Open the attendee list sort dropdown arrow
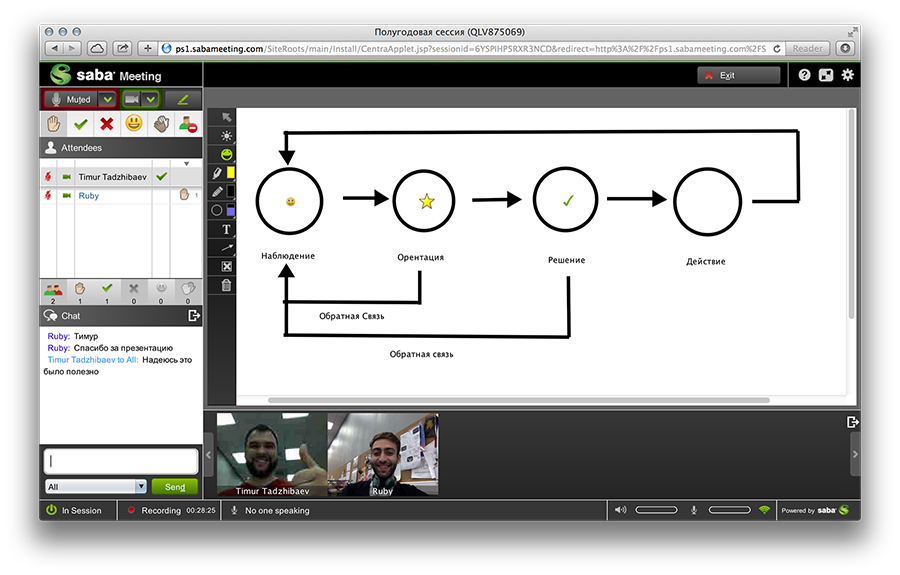900x575 pixels. 187,164
